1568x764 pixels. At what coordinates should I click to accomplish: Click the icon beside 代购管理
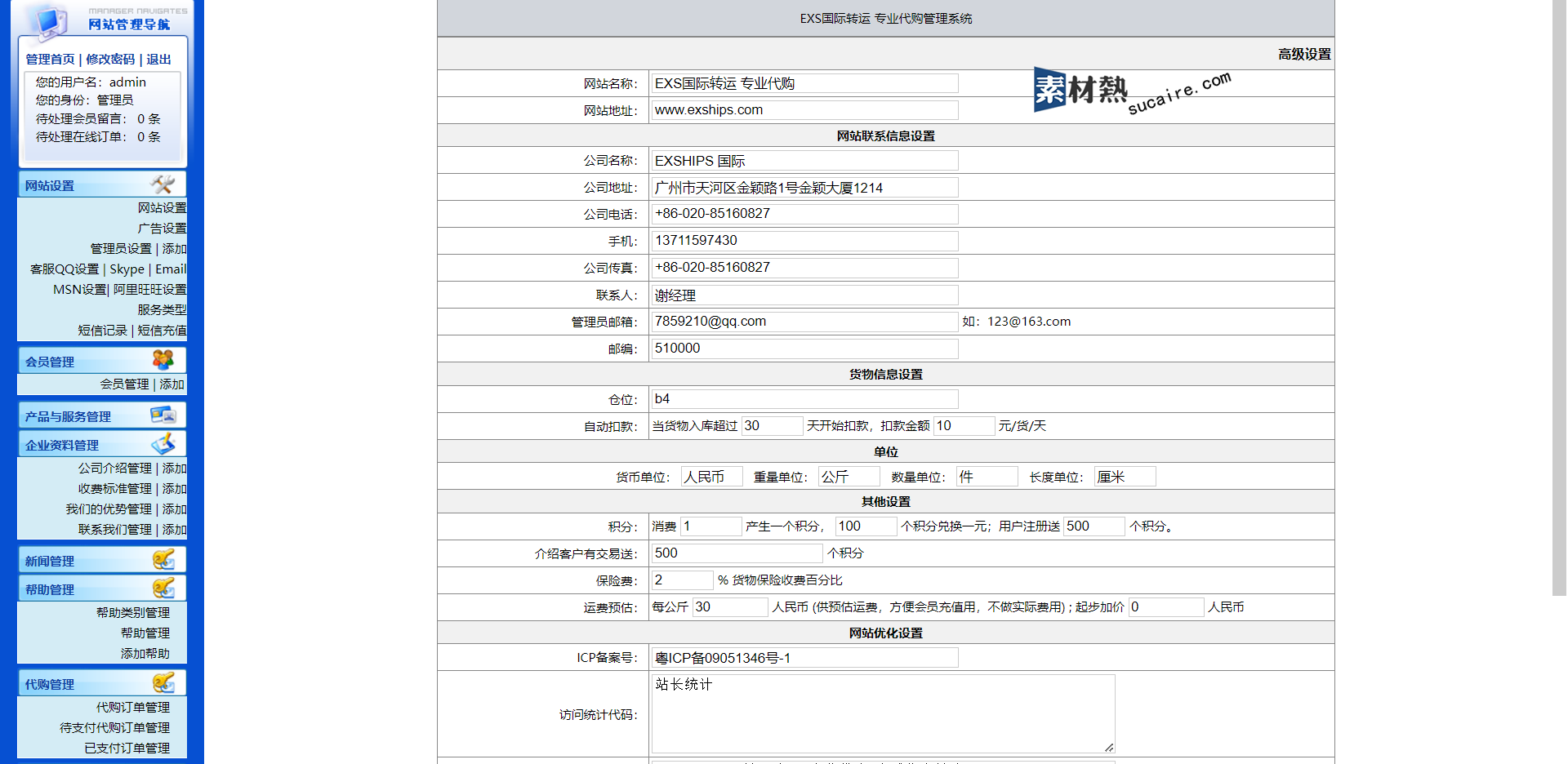(163, 682)
